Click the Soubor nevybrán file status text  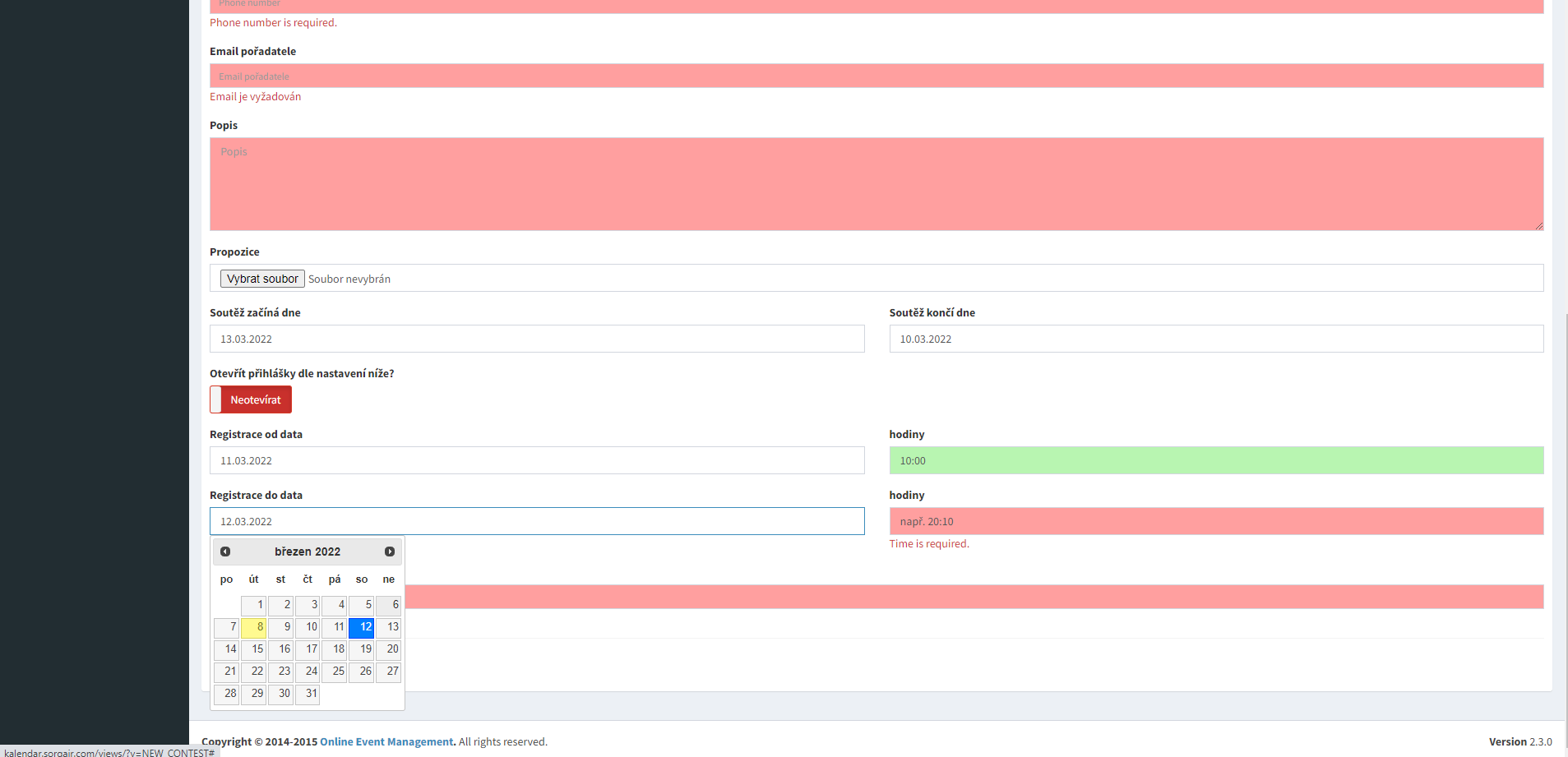click(349, 279)
